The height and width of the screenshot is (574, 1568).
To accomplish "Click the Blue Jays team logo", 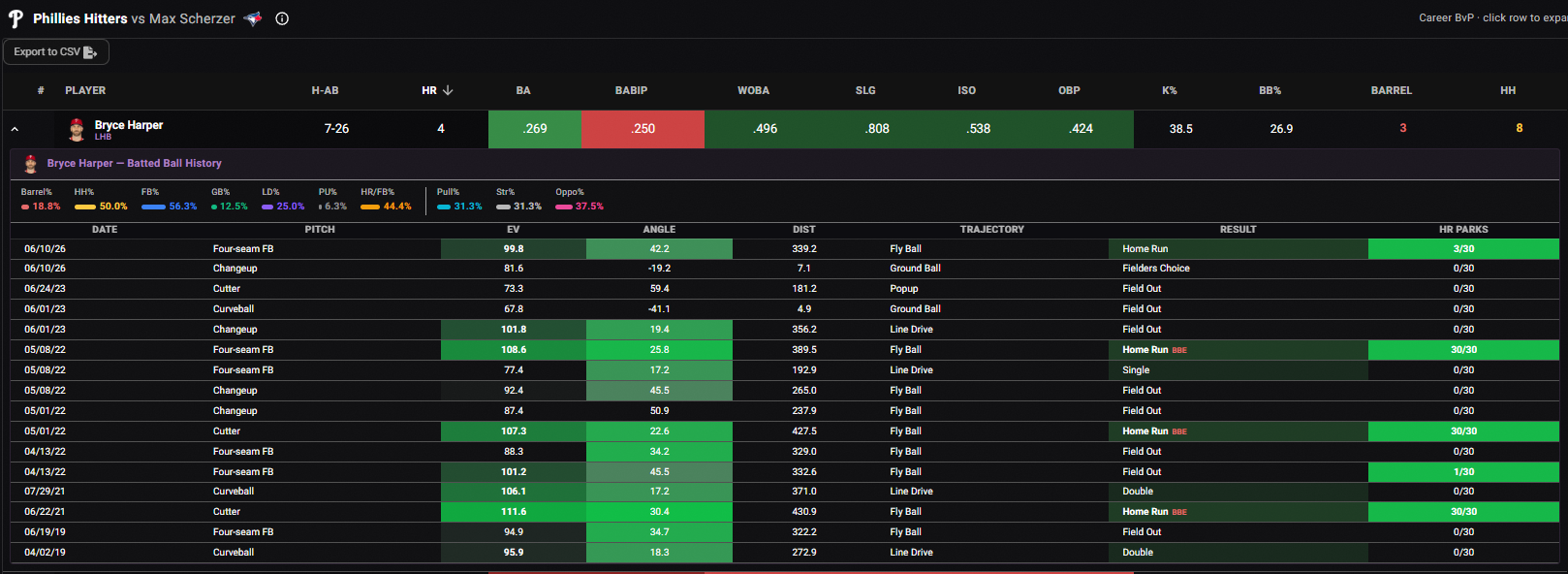I will coord(253,18).
